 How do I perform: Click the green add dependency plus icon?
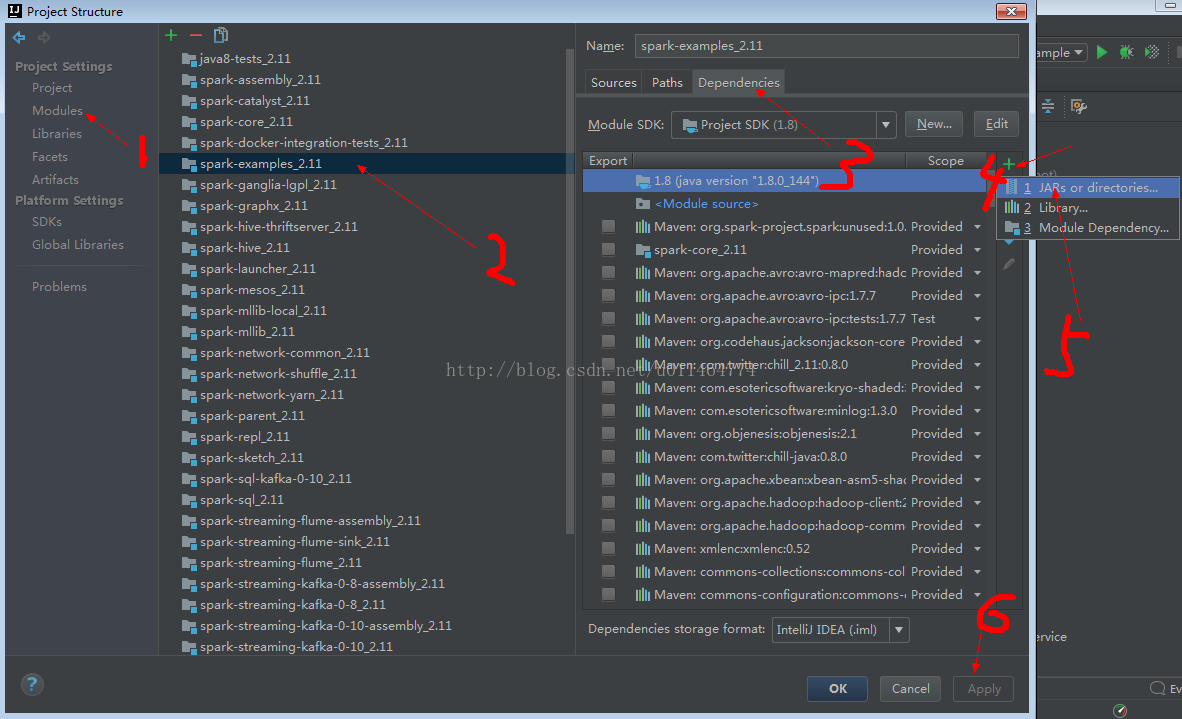coord(1009,164)
